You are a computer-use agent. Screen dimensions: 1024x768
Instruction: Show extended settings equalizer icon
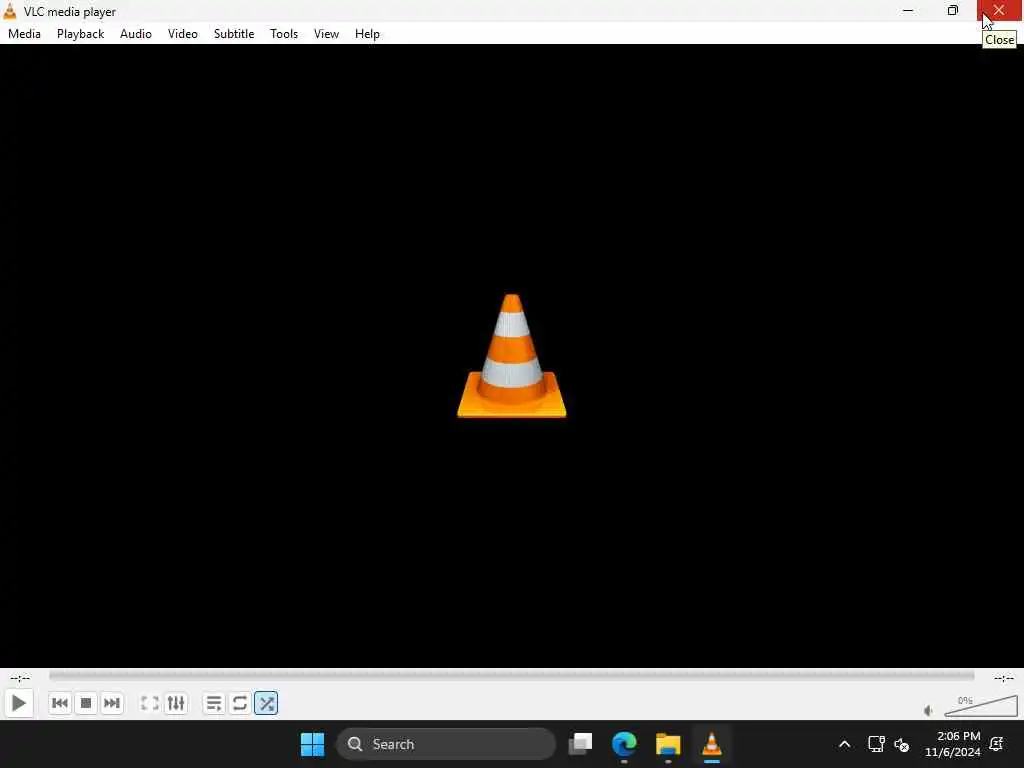point(176,703)
